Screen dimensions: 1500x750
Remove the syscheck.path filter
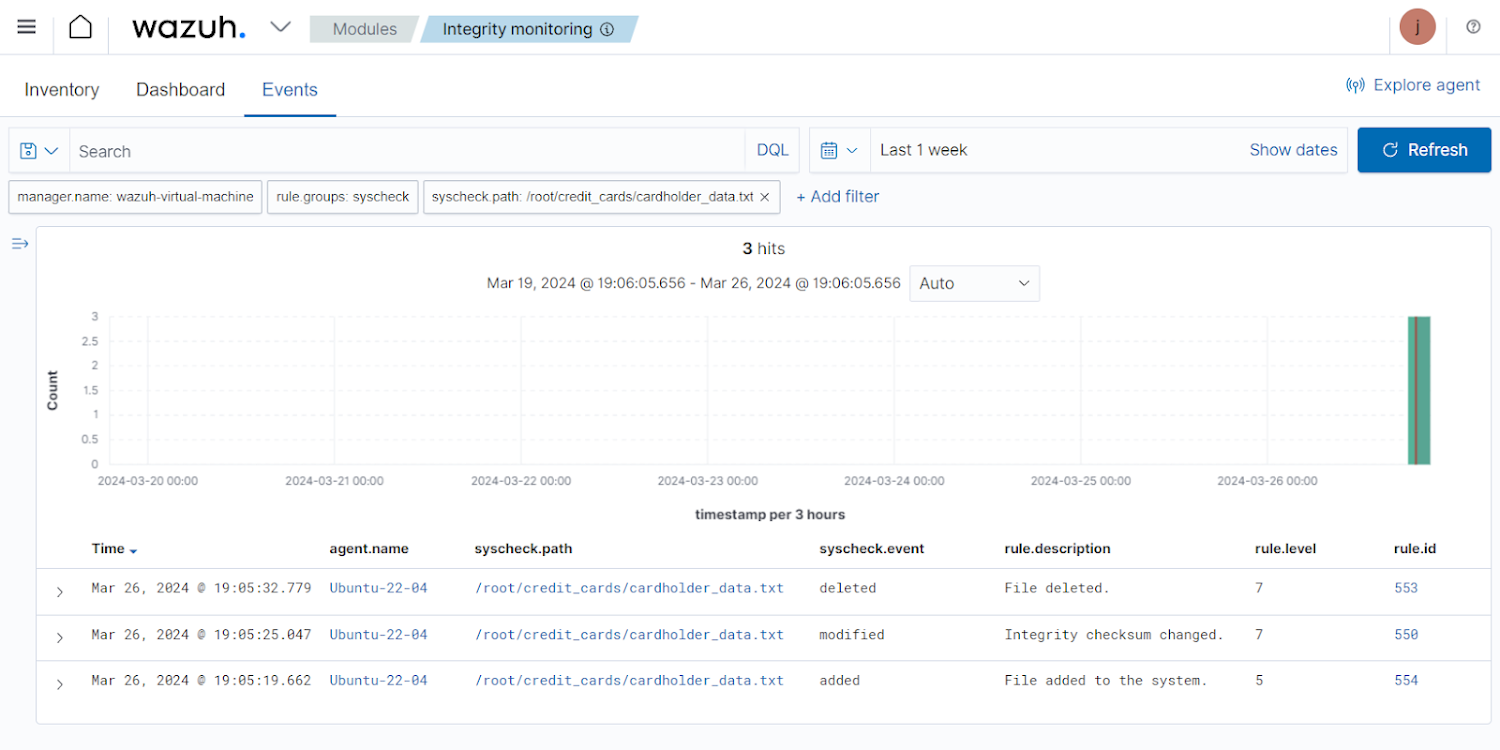765,197
